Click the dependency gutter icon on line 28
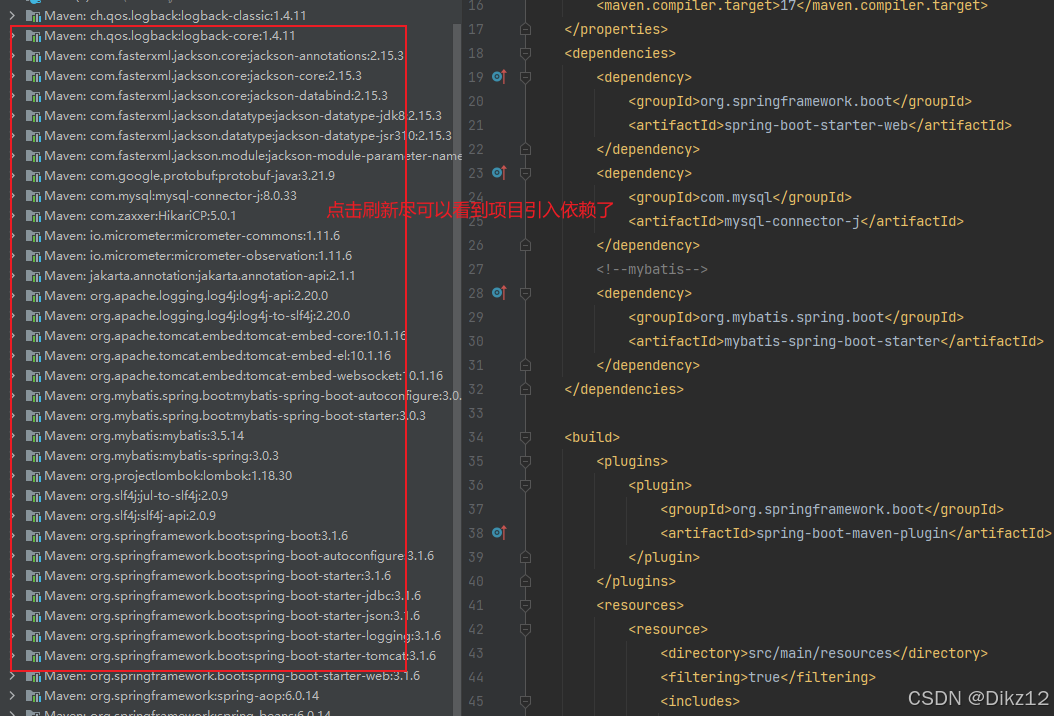 point(499,292)
